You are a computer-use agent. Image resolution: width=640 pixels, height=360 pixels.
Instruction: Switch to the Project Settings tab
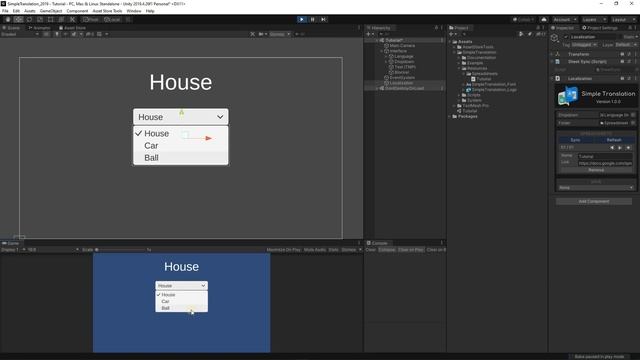[600, 28]
